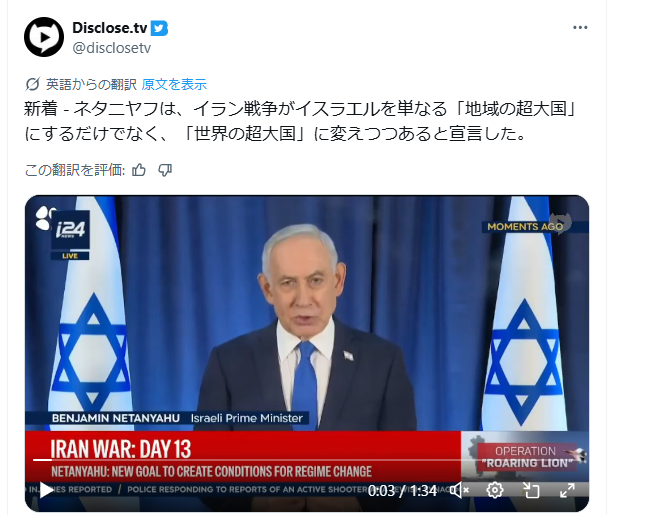Click the video timestamp 0:03 / 1:34
The image size is (651, 515).
(402, 491)
